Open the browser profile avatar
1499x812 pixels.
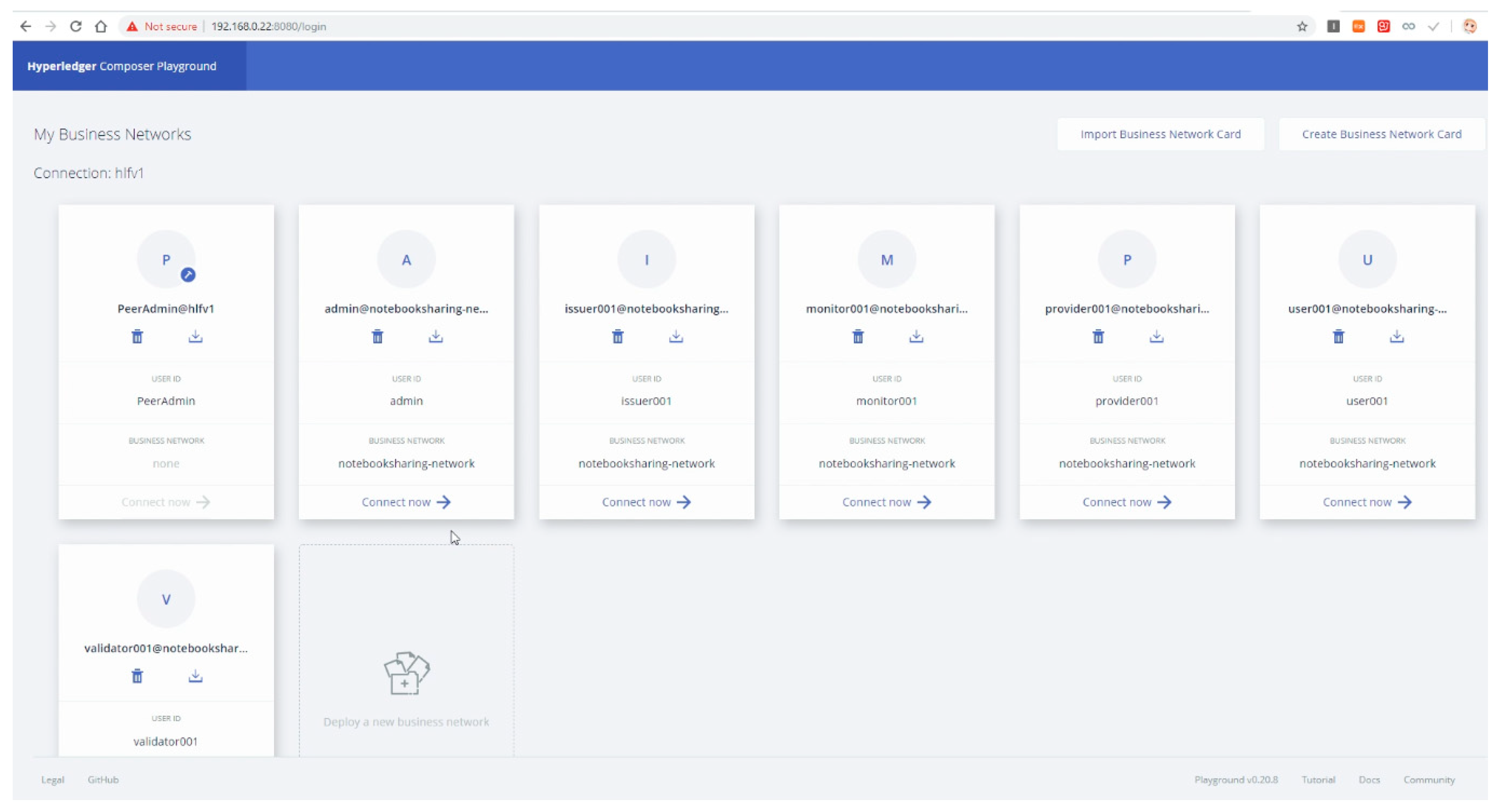[1469, 26]
